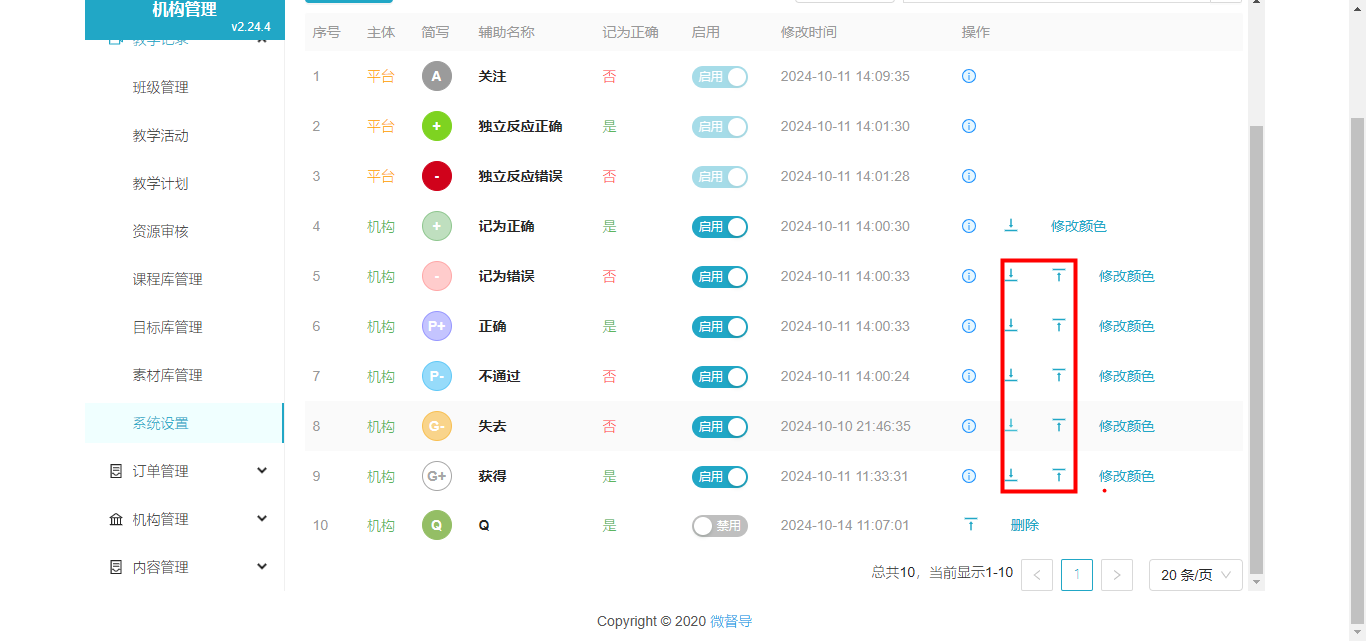The image size is (1366, 641).
Task: Open the 20 条/页 page size dropdown
Action: point(1196,575)
